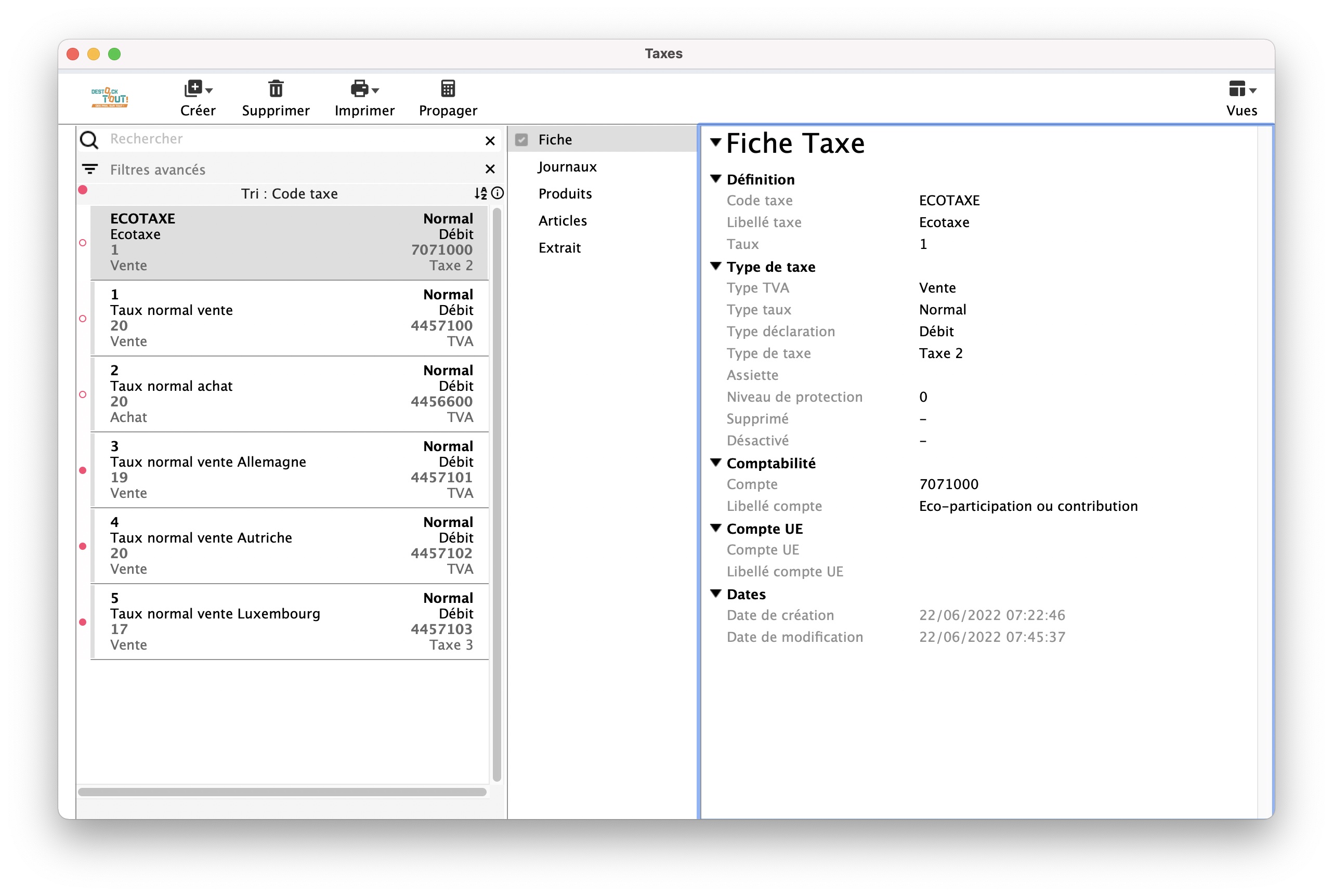This screenshot has height=896, width=1333.
Task: Click the Niveau de protection value 0
Action: point(923,397)
